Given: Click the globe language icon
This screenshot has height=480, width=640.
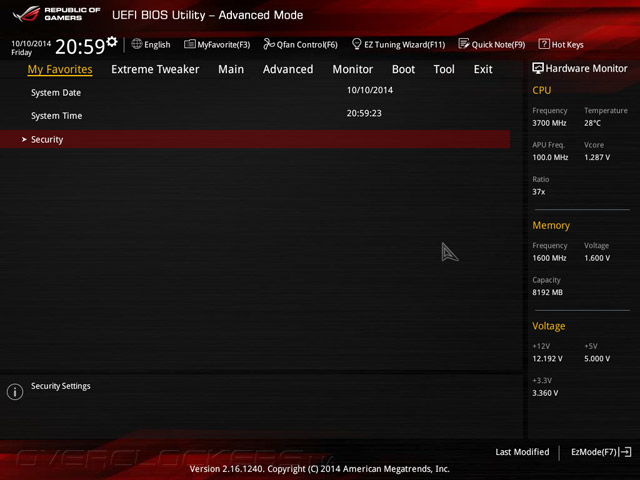Looking at the screenshot, I should [137, 44].
